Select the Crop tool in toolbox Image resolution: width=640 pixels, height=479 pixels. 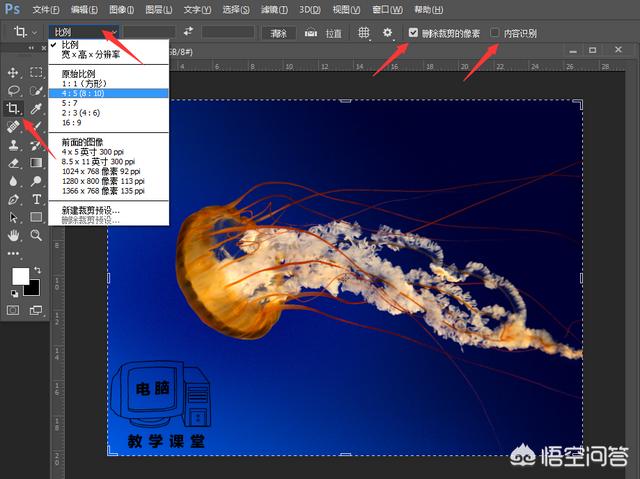[13, 108]
